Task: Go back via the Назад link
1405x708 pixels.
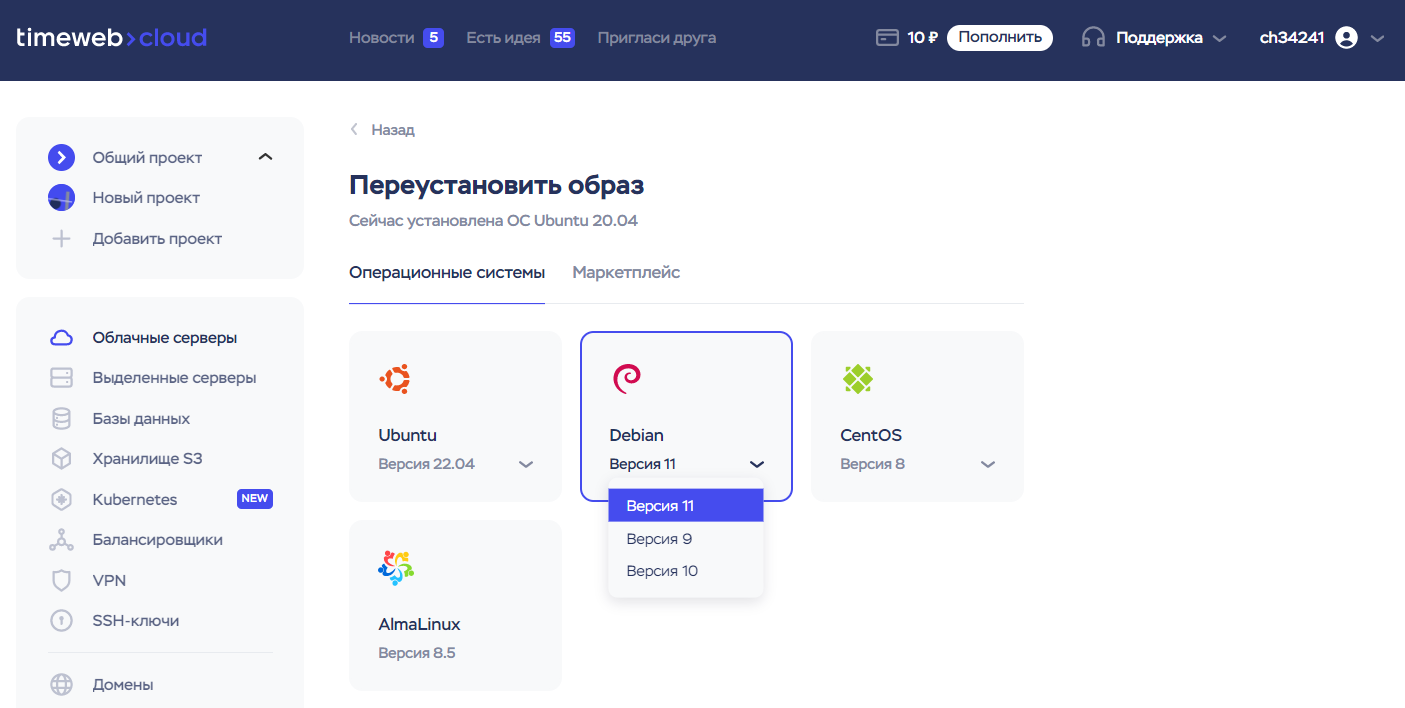Action: point(393,130)
